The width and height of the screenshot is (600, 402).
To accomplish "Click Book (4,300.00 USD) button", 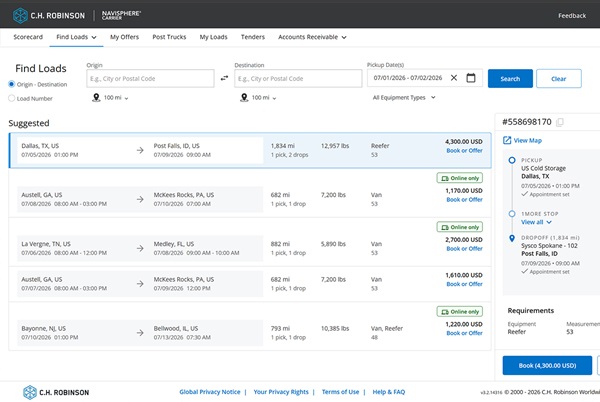I will [547, 366].
